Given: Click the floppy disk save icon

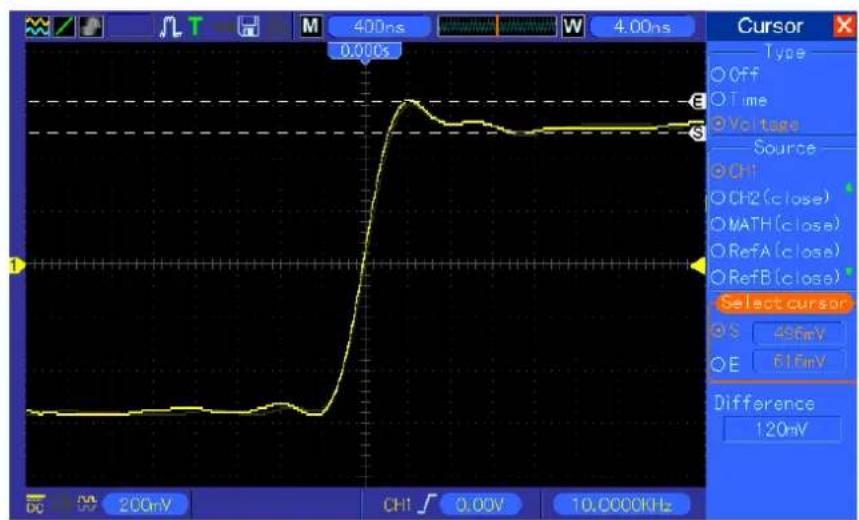Looking at the screenshot, I should tap(248, 26).
